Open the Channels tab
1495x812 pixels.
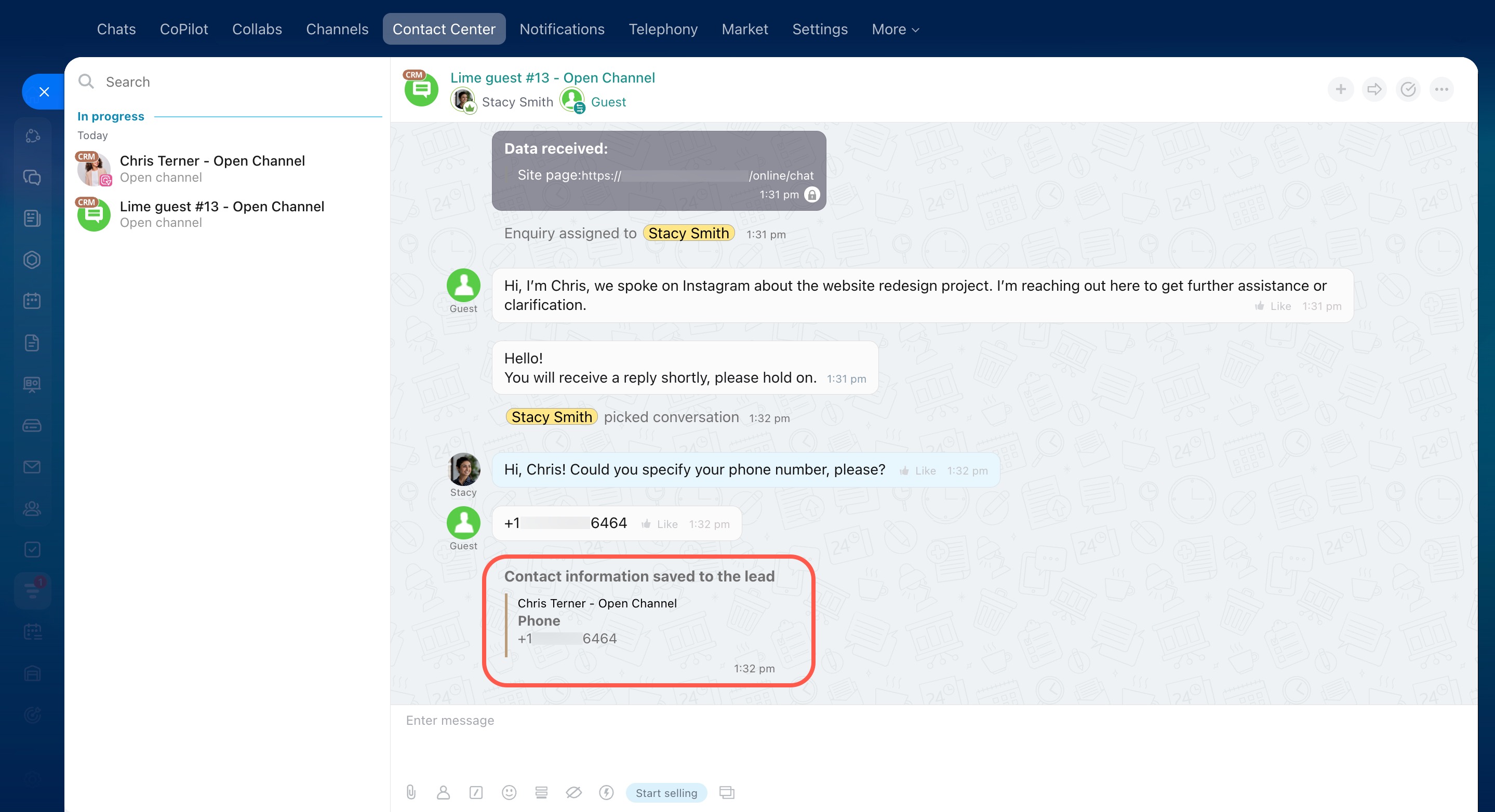[337, 29]
